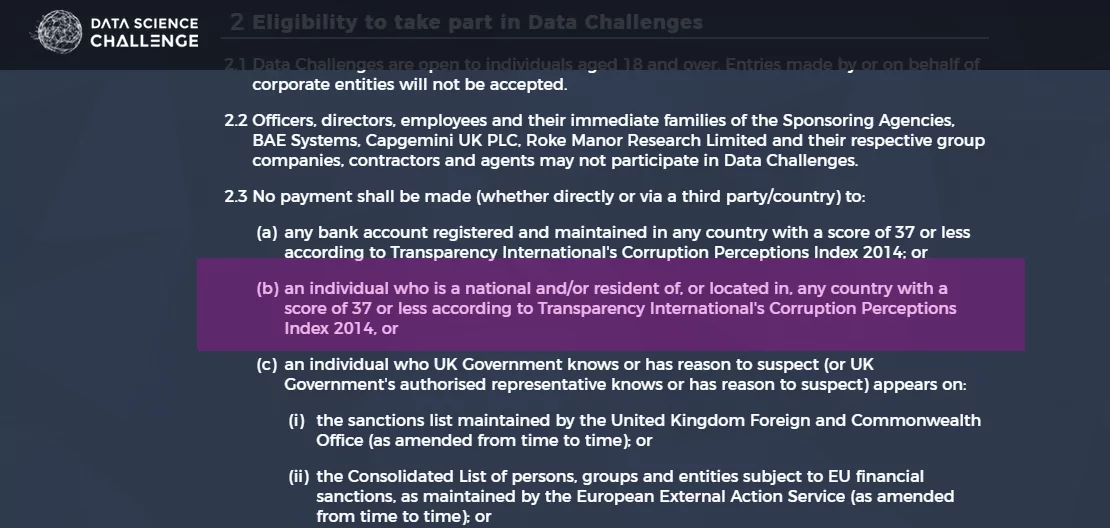Select the 2.2 clause number
This screenshot has width=1110, height=528.
[x=236, y=120]
